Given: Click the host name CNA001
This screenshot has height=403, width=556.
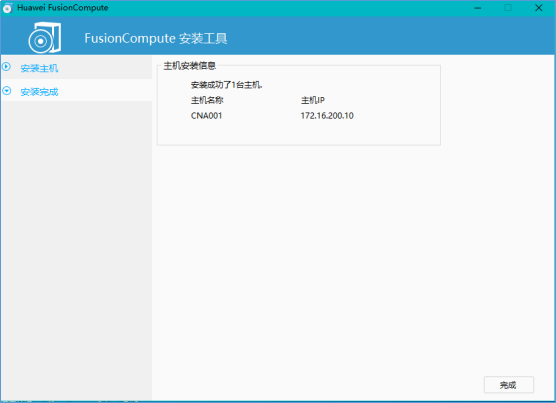Looking at the screenshot, I should click(x=206, y=116).
